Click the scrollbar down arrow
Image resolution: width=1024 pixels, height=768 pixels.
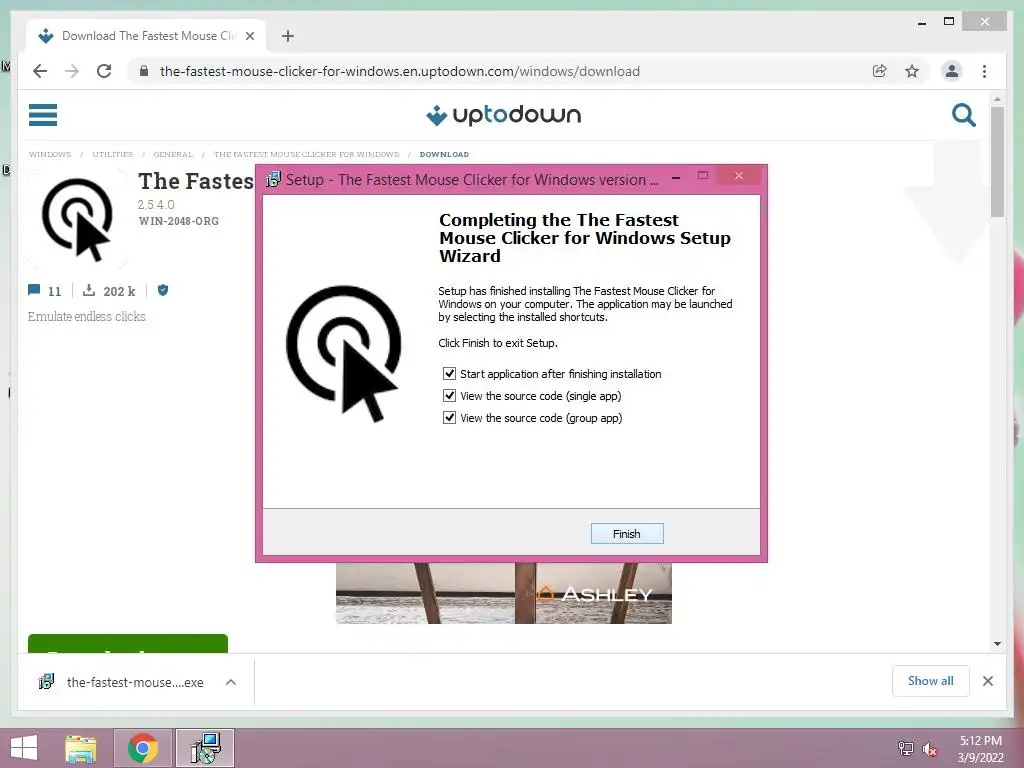997,644
